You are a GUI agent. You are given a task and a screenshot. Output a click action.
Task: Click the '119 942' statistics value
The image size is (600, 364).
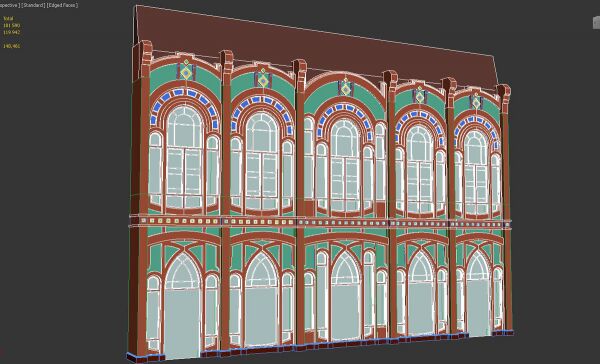point(11,33)
